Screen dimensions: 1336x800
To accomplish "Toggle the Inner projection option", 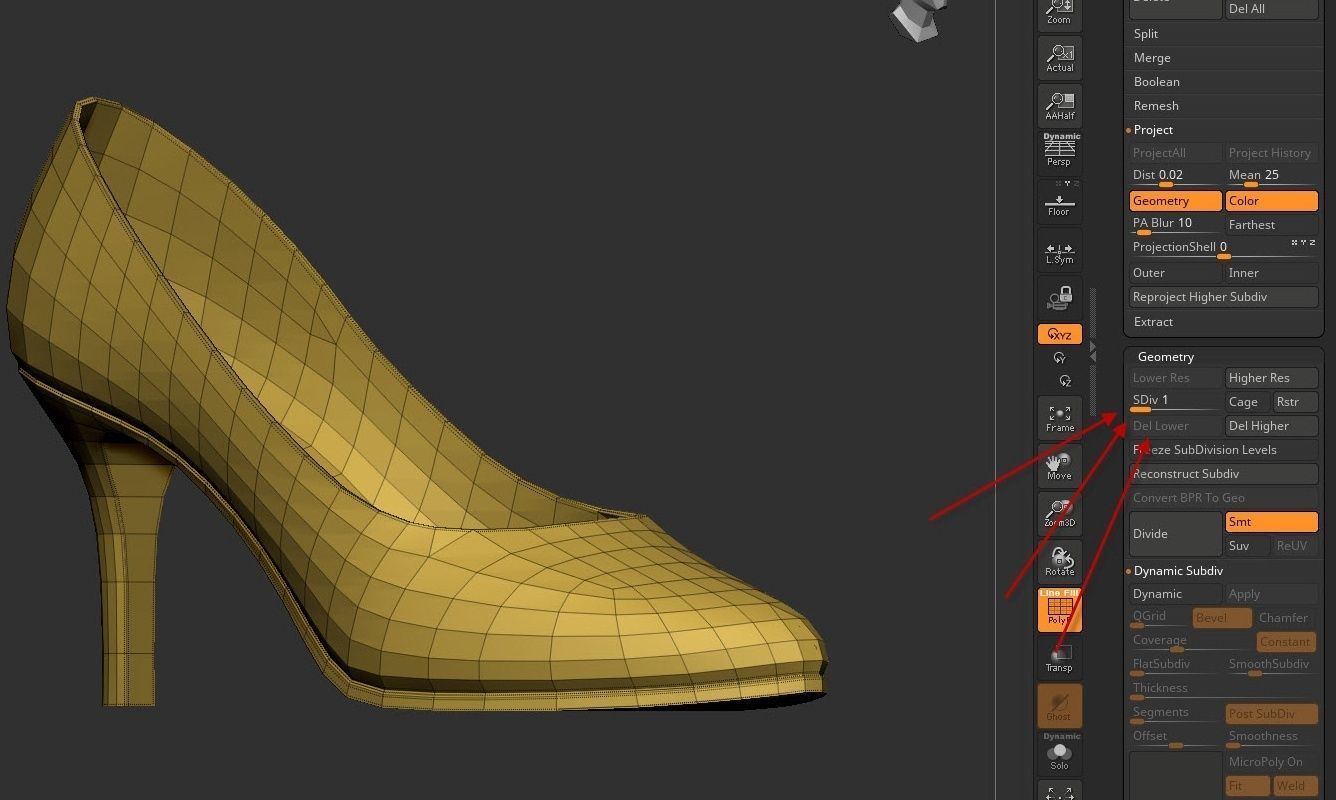I will pyautogui.click(x=1272, y=273).
